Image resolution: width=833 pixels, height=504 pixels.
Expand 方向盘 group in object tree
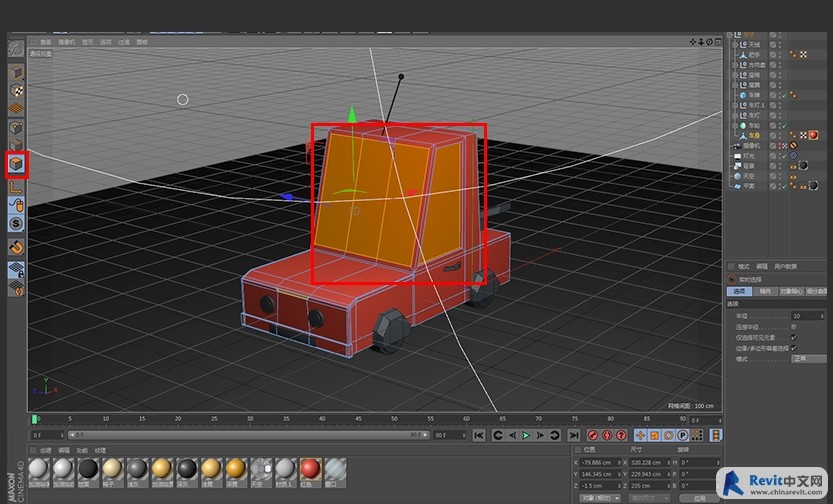736,65
